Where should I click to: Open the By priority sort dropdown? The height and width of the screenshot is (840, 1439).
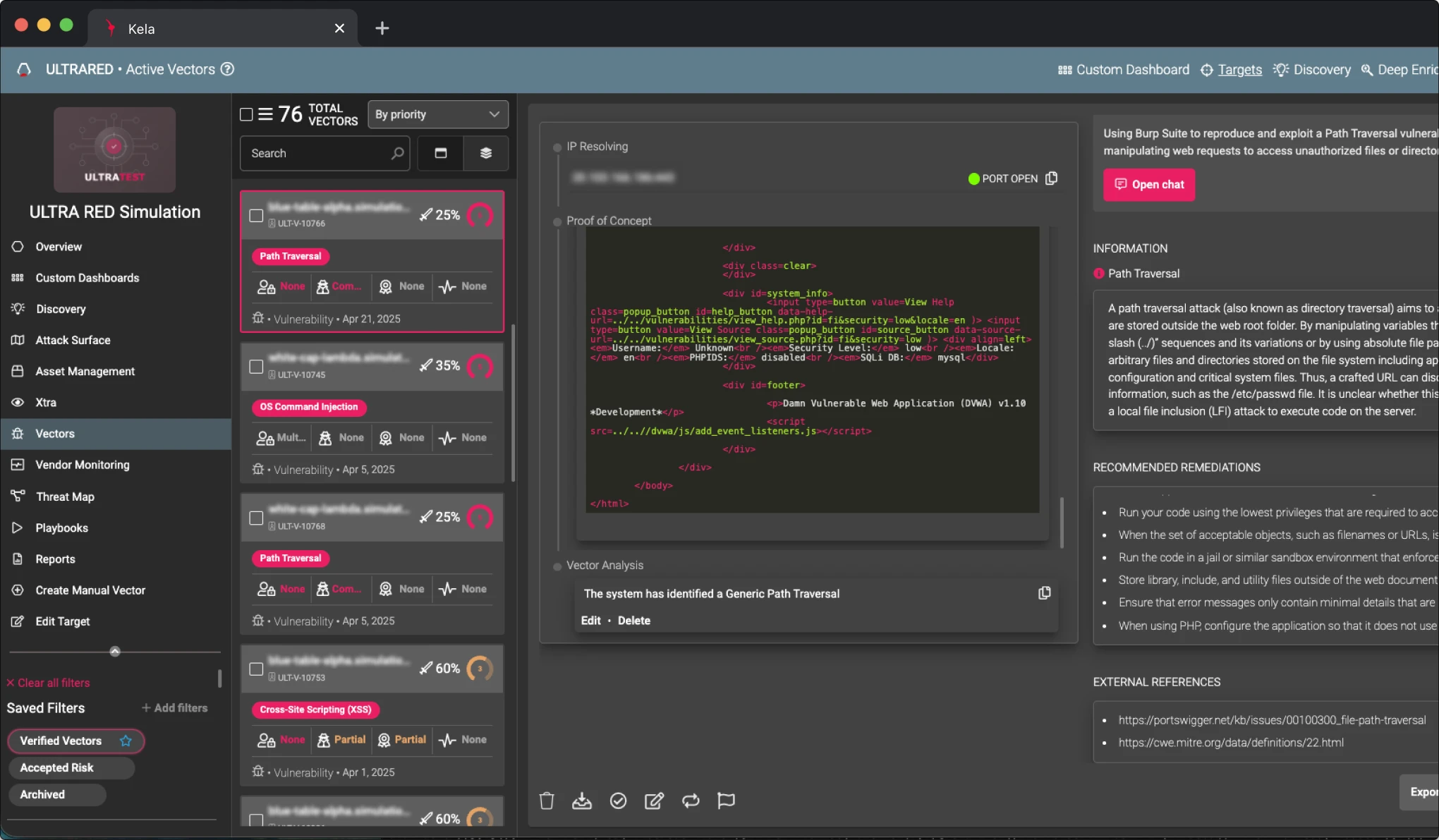[x=438, y=114]
